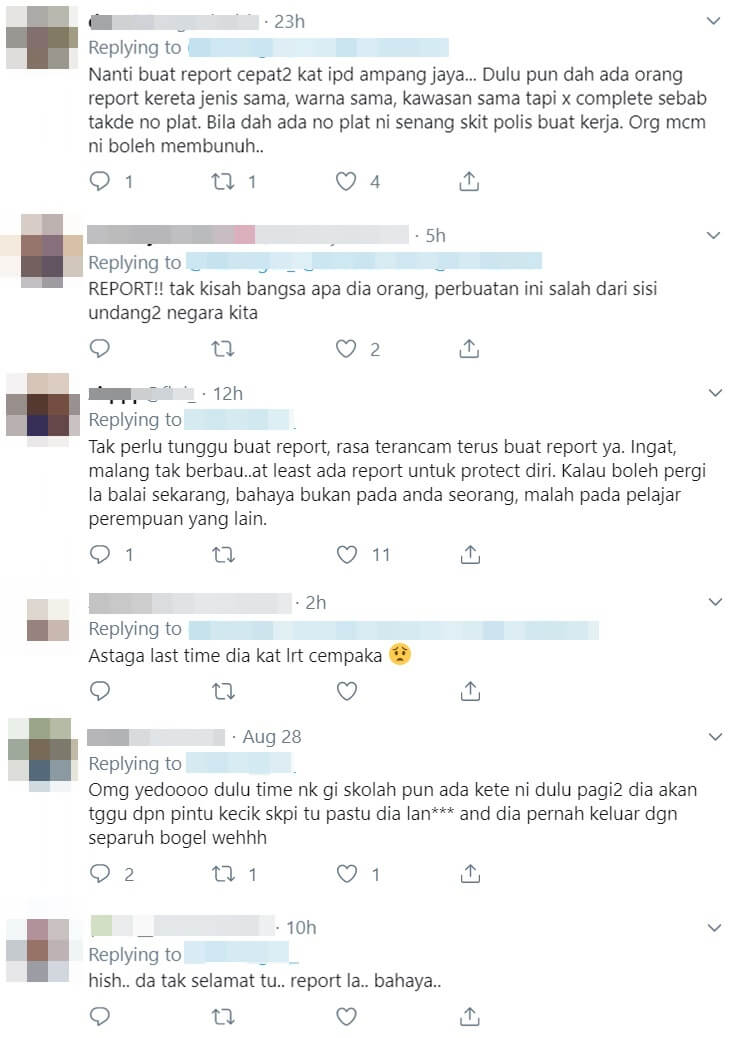The height and width of the screenshot is (1038, 738).
Task: Open the profile avatar of the 5h tweet
Action: tap(42, 251)
